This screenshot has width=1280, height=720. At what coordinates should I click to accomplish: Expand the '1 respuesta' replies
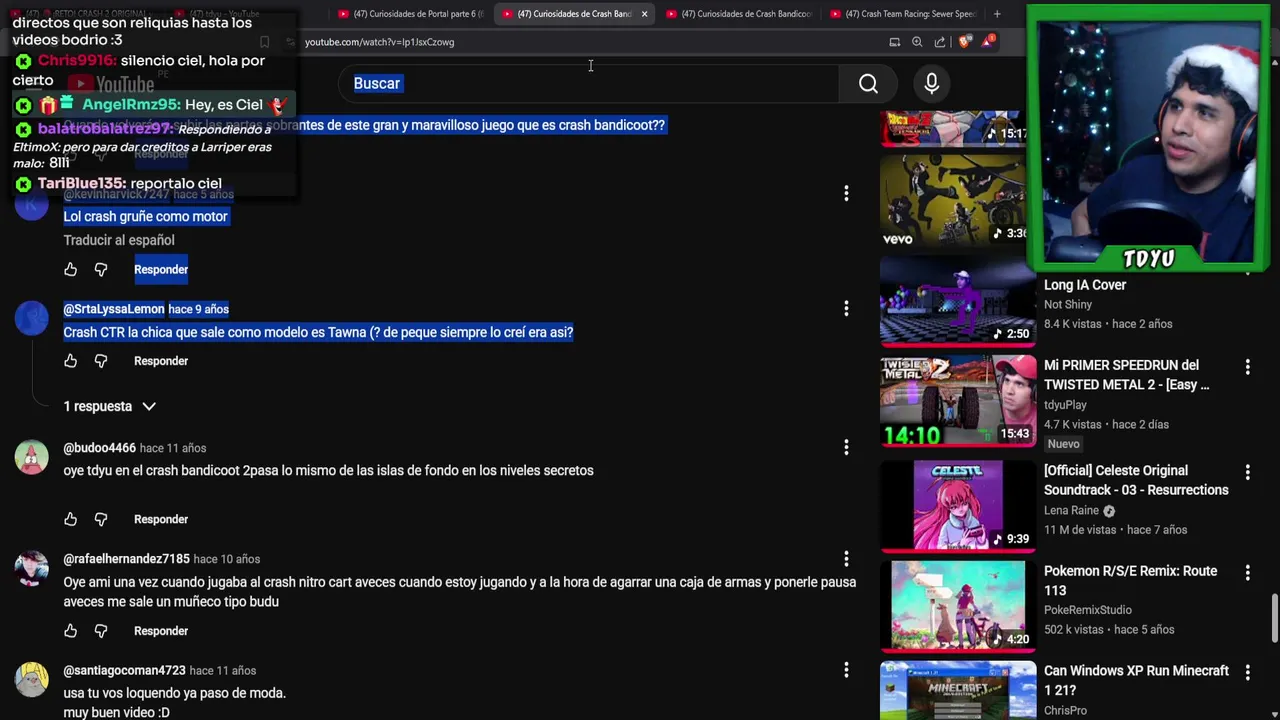tap(110, 406)
